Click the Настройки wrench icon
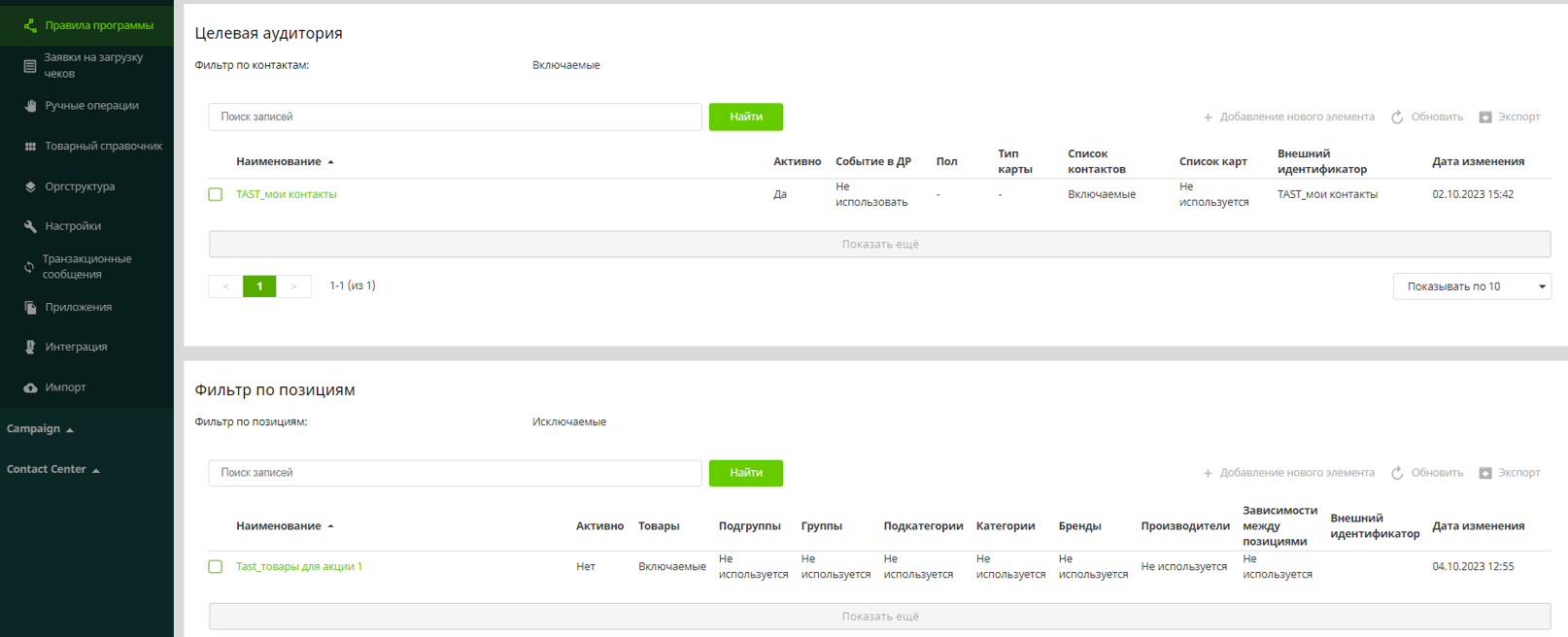1568x637 pixels. [x=30, y=226]
